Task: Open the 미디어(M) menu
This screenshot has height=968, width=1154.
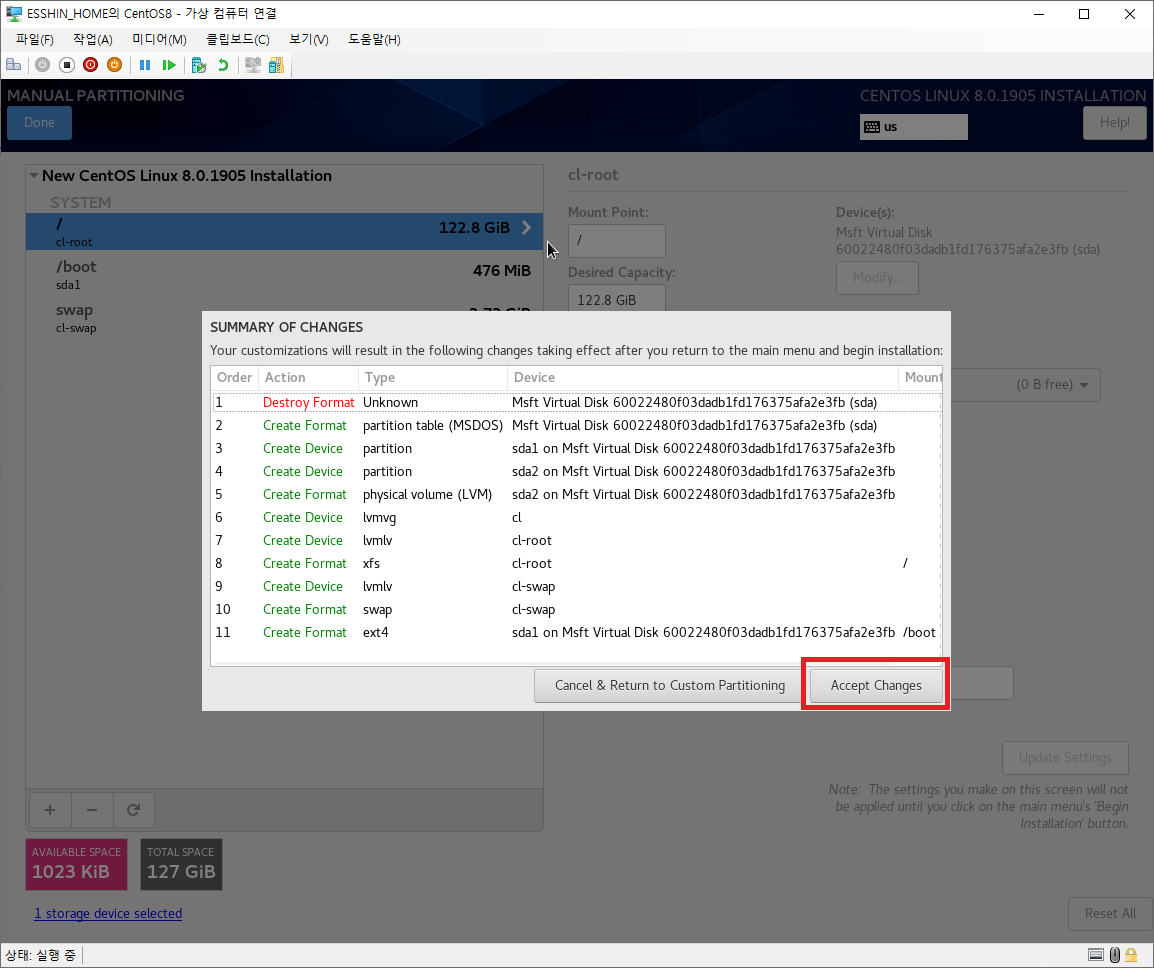Action: [x=159, y=39]
